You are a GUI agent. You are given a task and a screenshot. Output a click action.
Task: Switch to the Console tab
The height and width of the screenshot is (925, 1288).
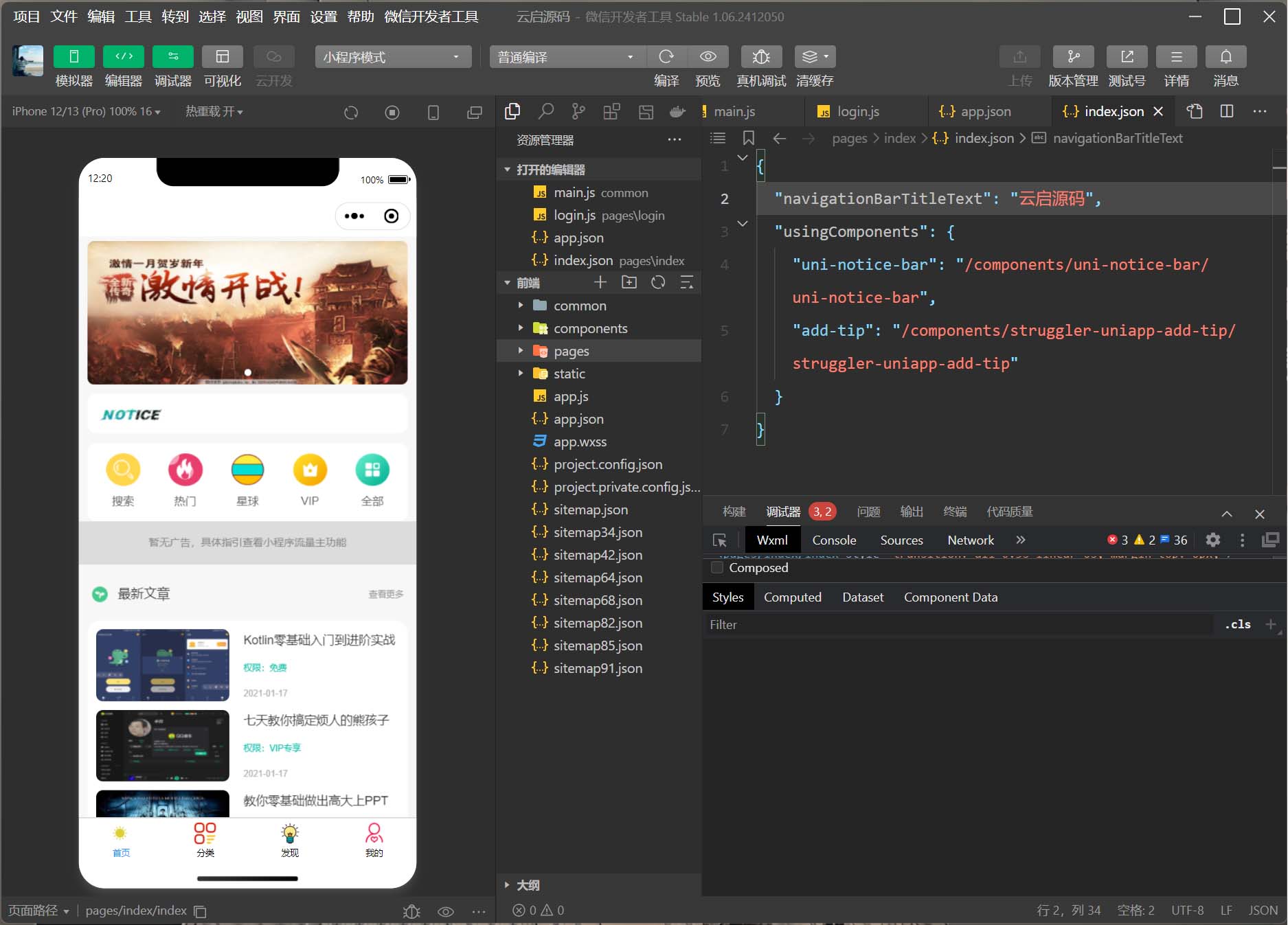coord(834,540)
